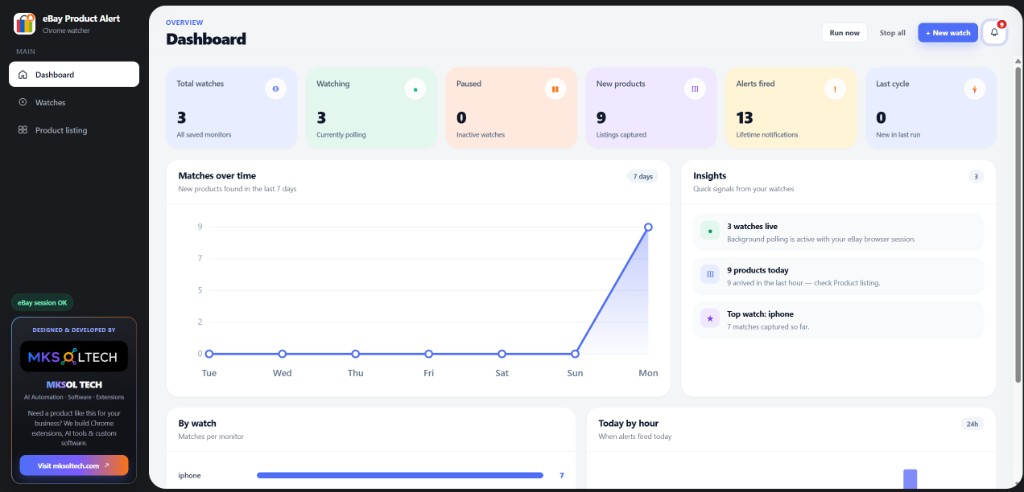The height and width of the screenshot is (492, 1024).
Task: Select the Last cycle stats card
Action: click(x=931, y=108)
